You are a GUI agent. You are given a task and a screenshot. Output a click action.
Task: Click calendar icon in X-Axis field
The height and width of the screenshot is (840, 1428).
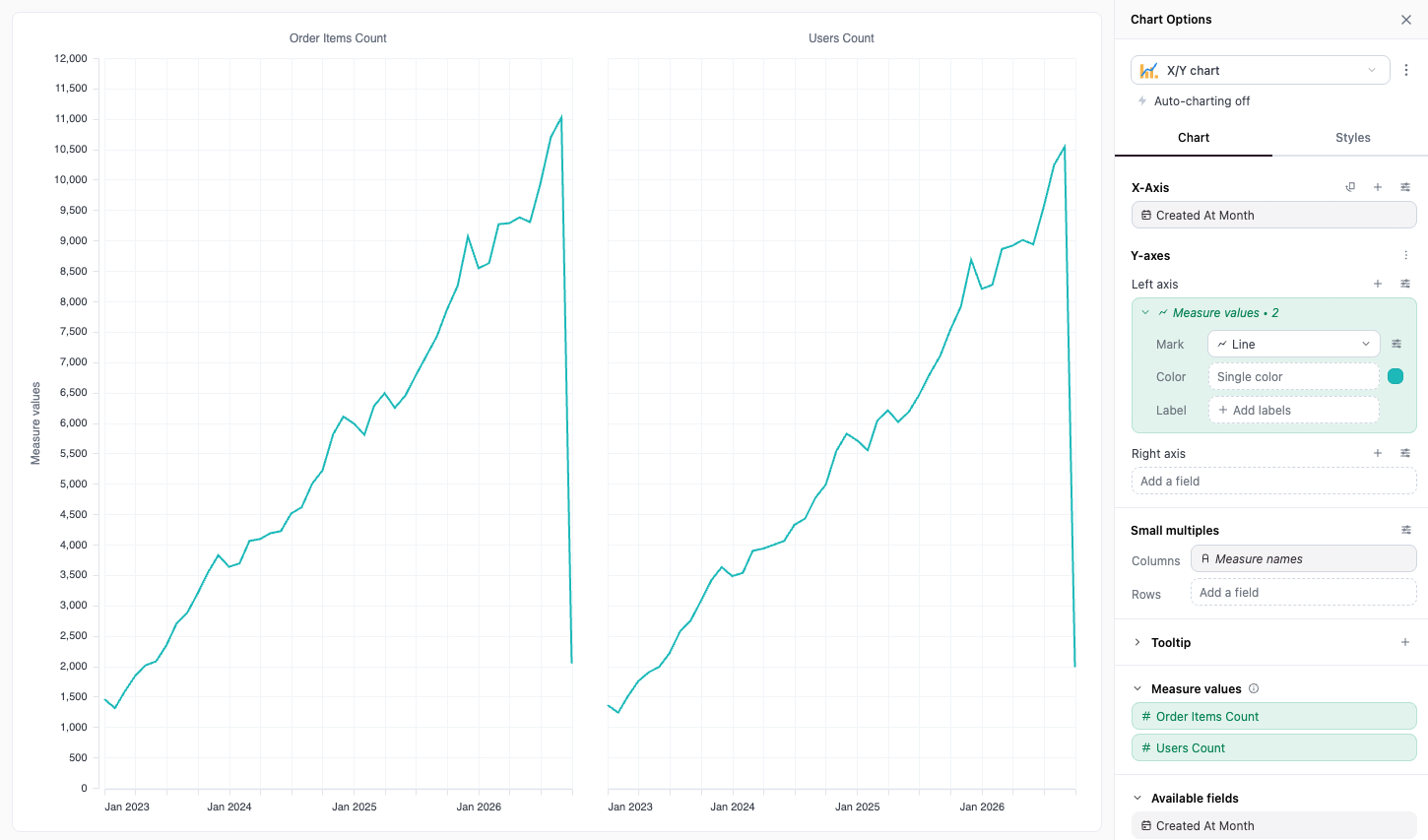1146,215
